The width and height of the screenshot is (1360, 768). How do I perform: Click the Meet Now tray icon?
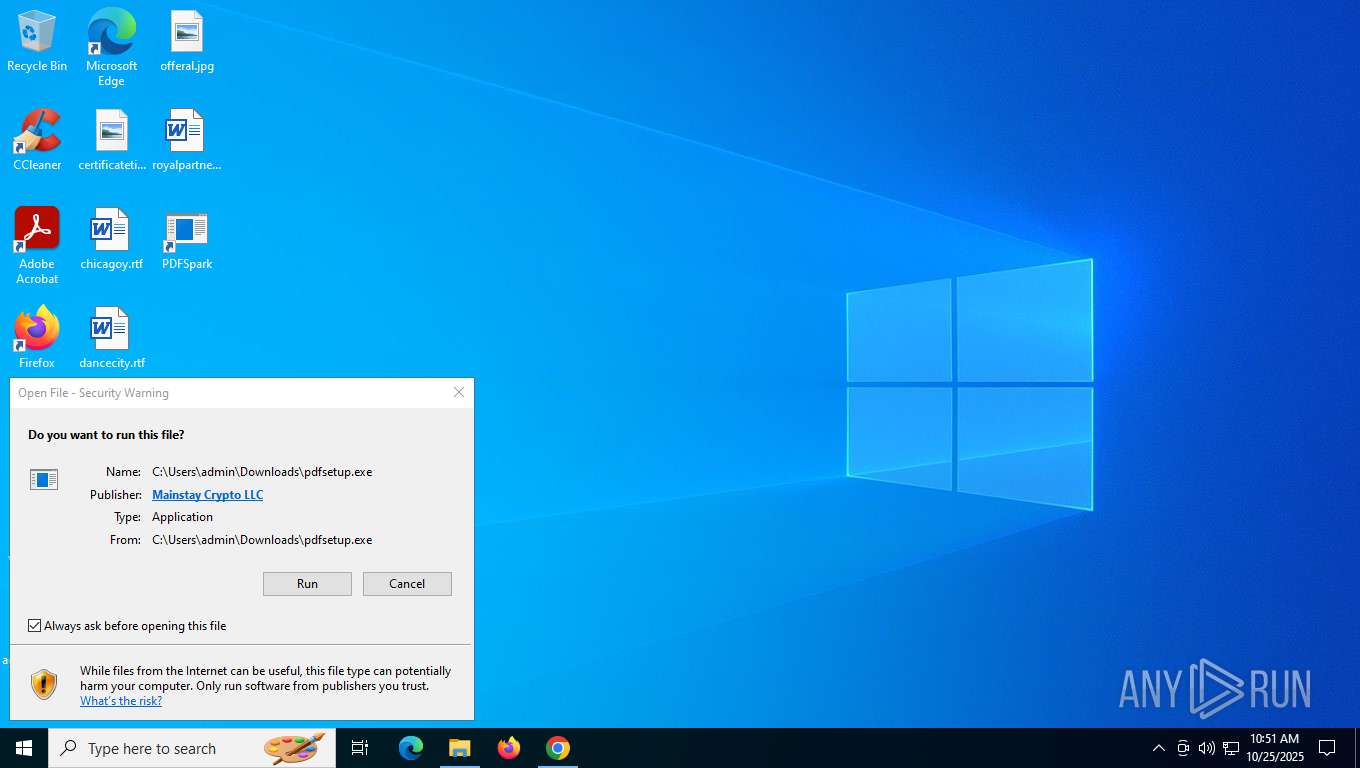1183,748
